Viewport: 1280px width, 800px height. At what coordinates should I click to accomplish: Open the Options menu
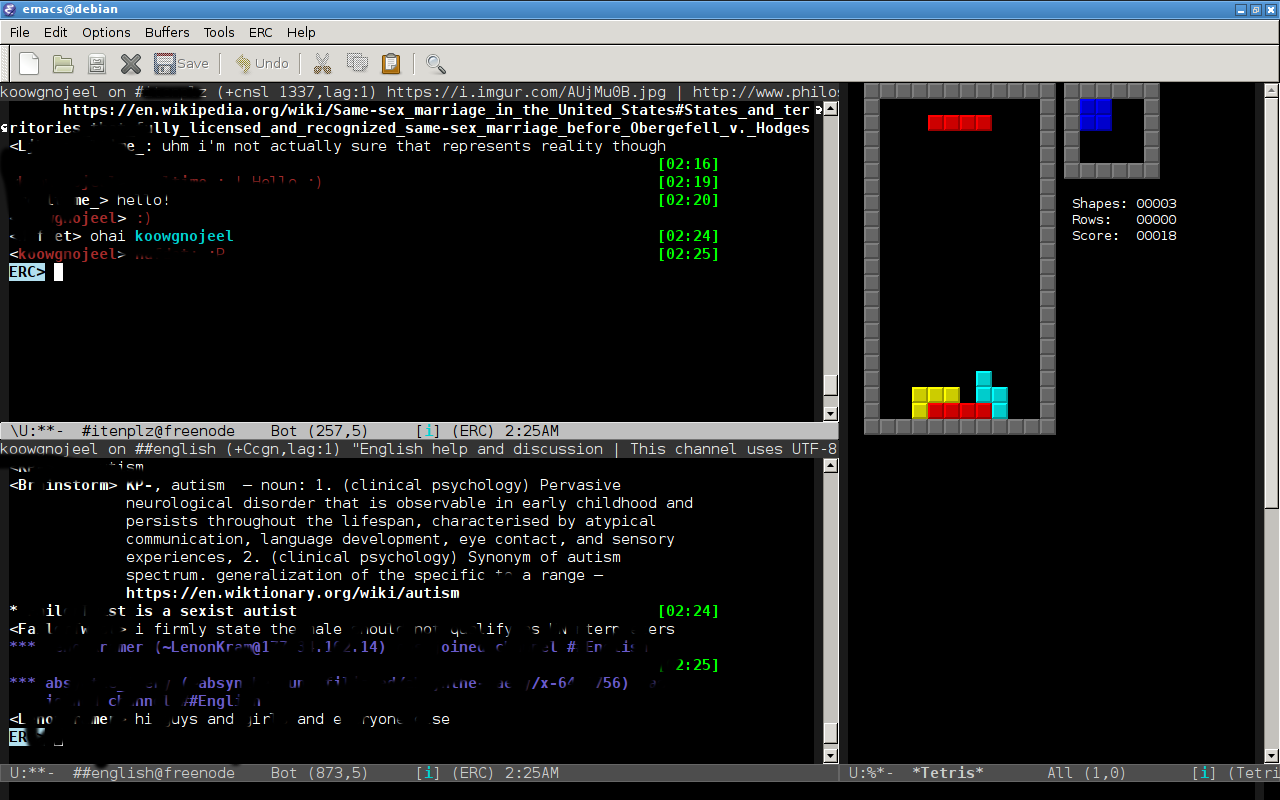(106, 32)
